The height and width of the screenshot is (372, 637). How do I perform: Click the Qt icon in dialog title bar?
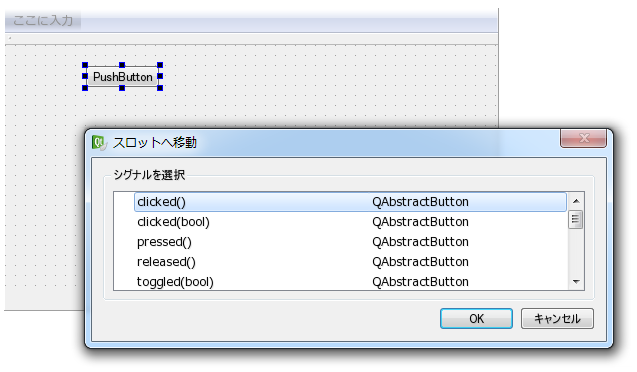99,143
